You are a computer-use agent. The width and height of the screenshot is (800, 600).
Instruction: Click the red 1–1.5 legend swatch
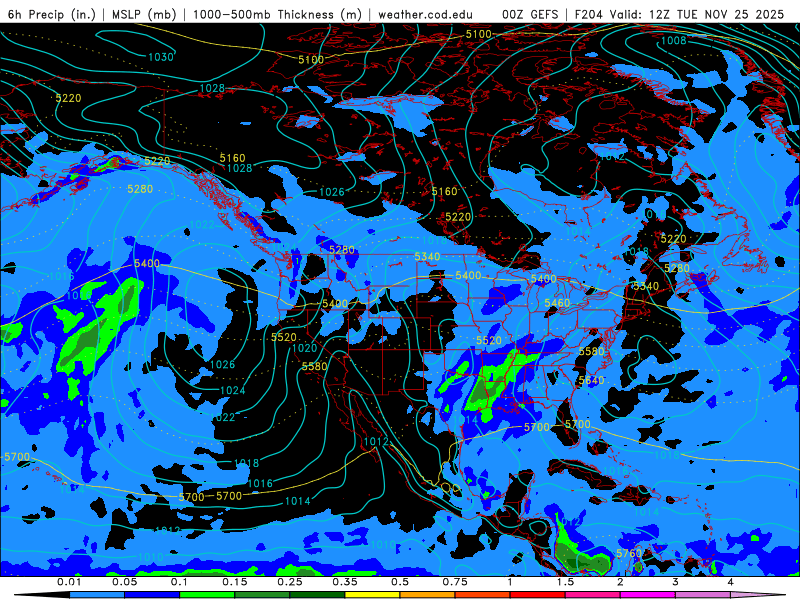tap(538, 595)
